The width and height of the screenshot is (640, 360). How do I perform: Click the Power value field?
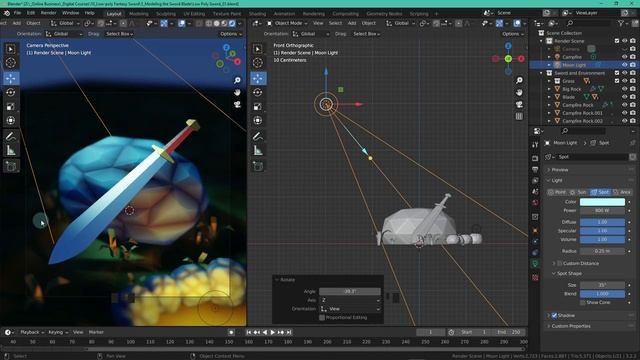[602, 211]
